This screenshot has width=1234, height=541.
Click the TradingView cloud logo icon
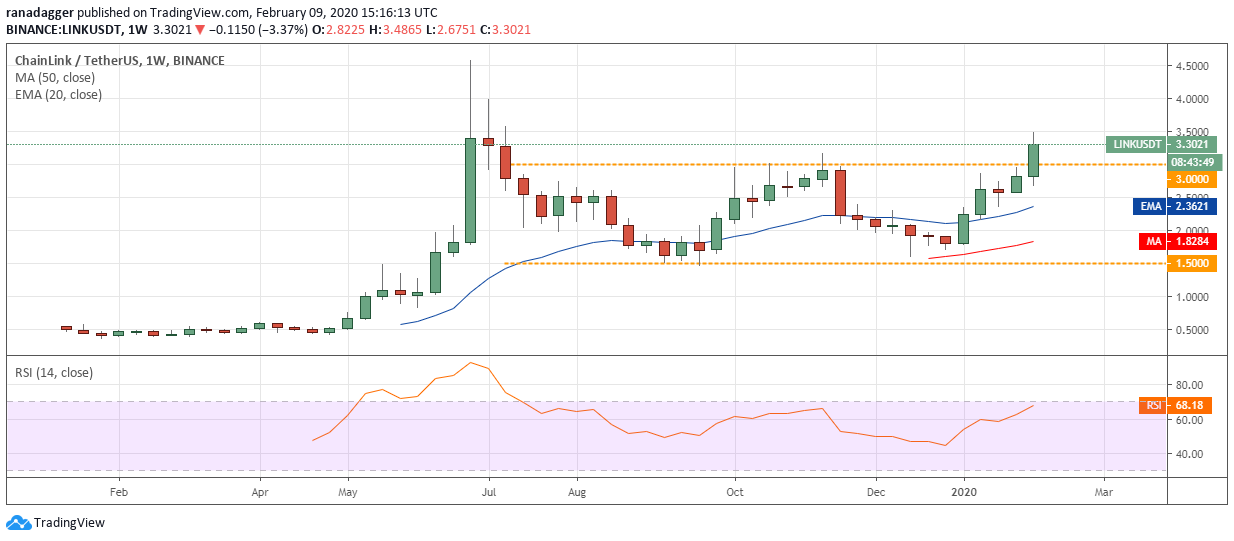pyautogui.click(x=18, y=522)
